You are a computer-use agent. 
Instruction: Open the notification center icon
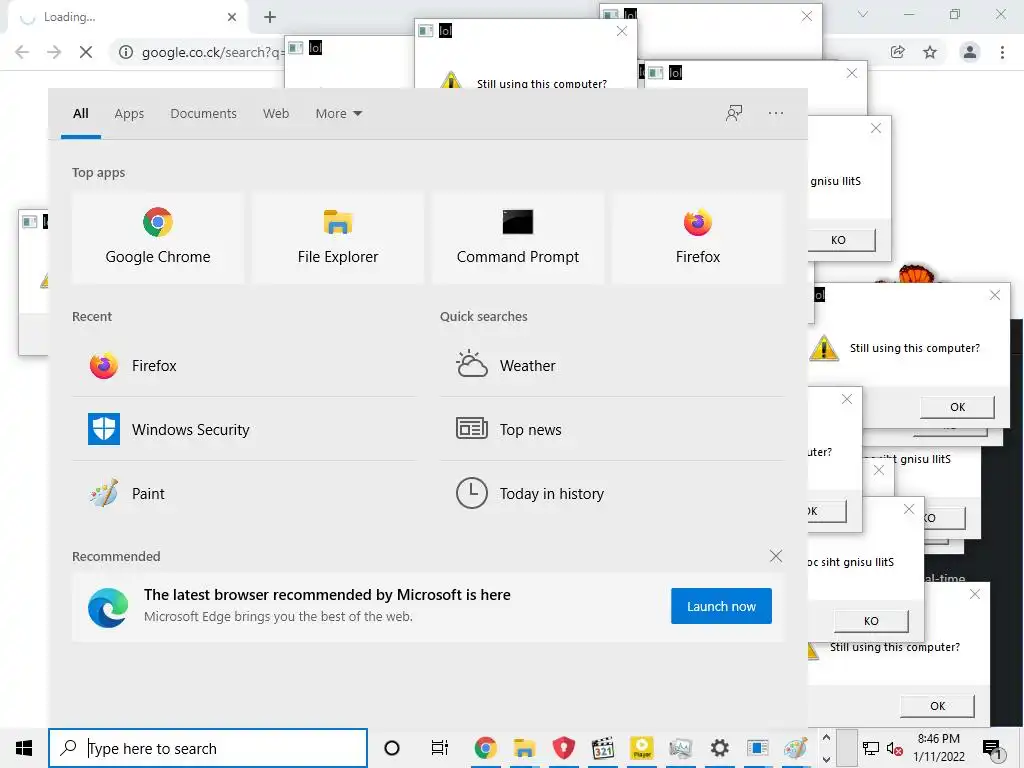(992, 749)
